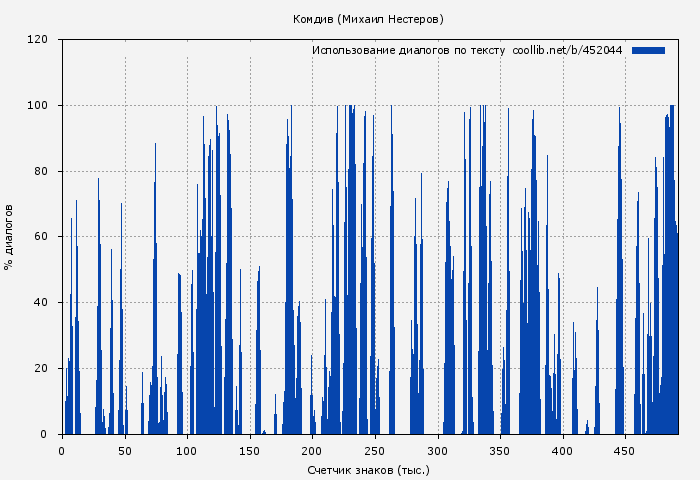Click the blue legend color swatch
Viewport: 700px width, 480px height.
point(648,50)
